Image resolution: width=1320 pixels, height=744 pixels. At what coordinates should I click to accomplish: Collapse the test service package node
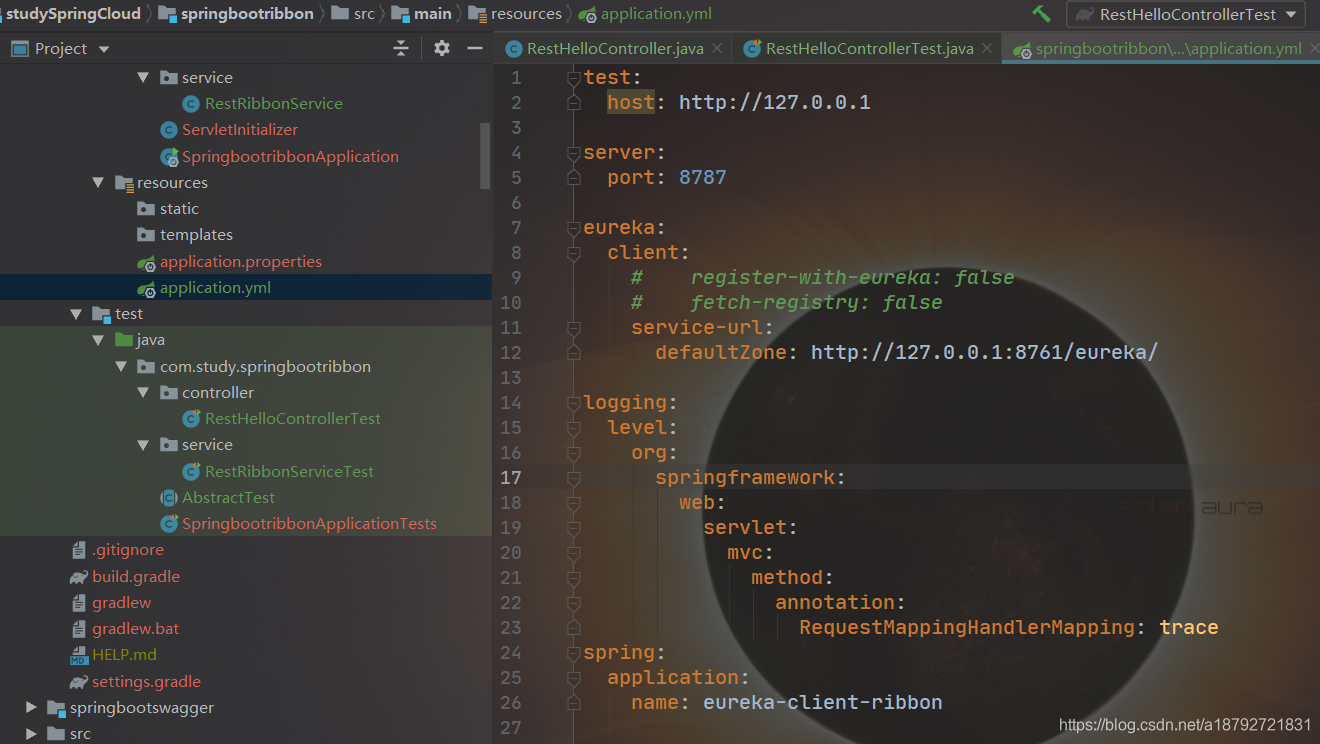point(143,444)
